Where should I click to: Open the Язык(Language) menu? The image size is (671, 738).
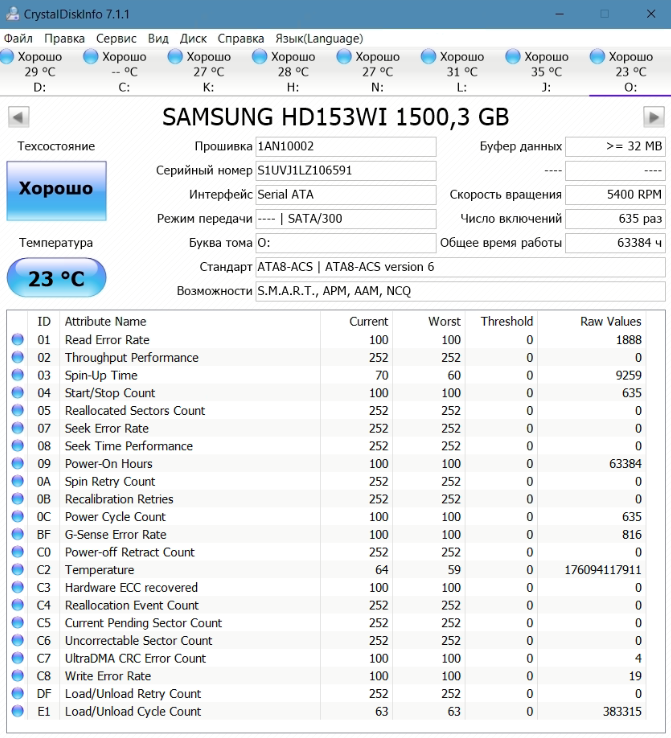coord(319,39)
